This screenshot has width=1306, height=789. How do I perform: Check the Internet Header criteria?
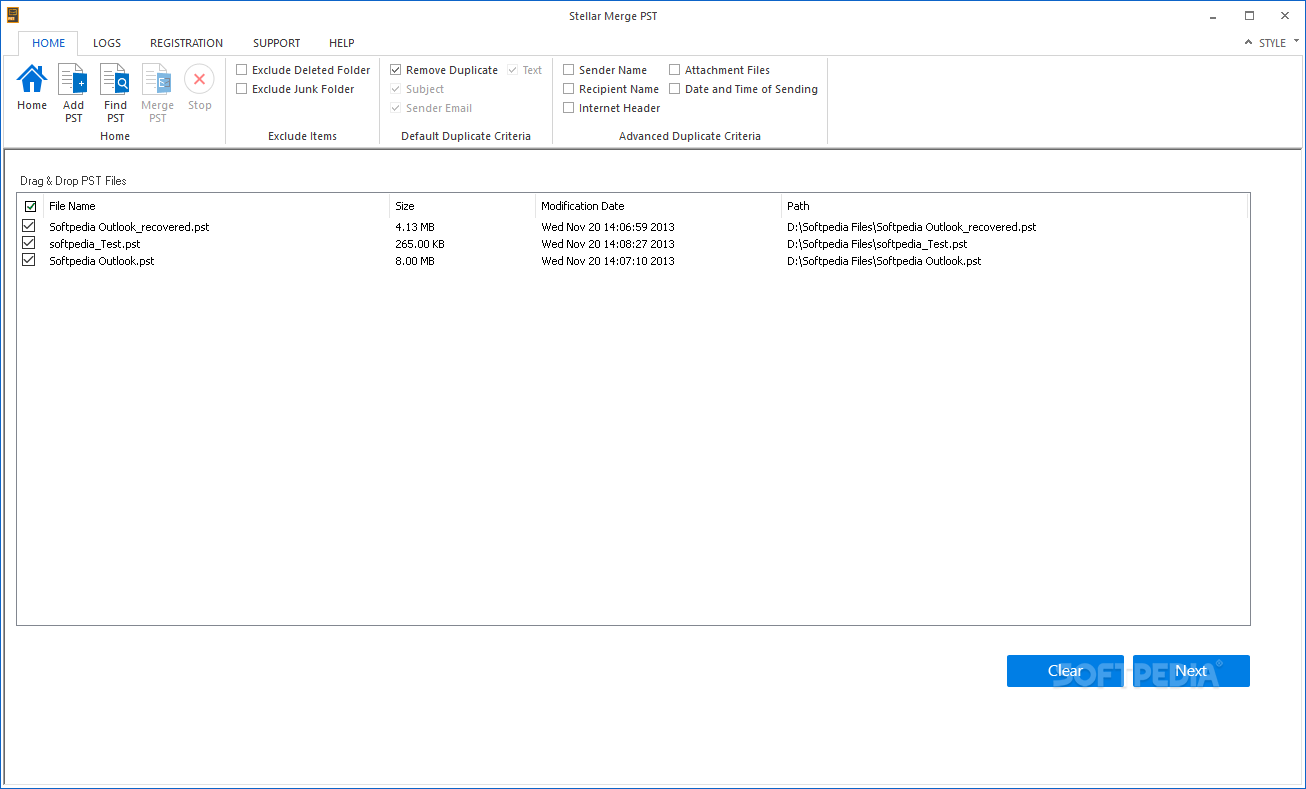[x=569, y=108]
